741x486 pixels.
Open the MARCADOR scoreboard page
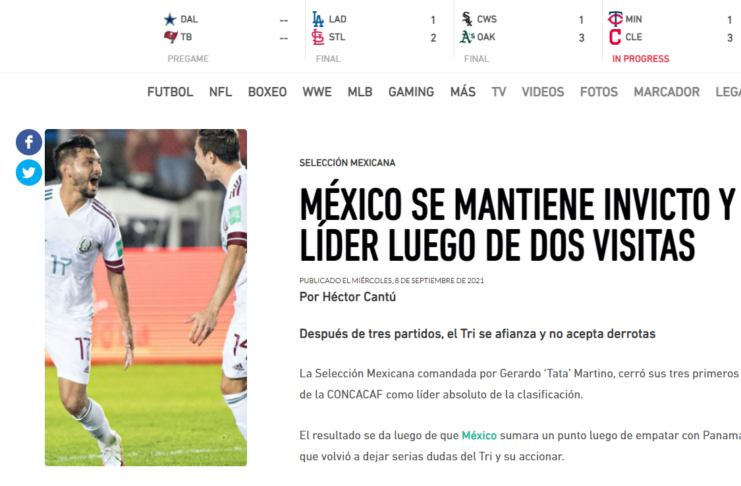[666, 92]
